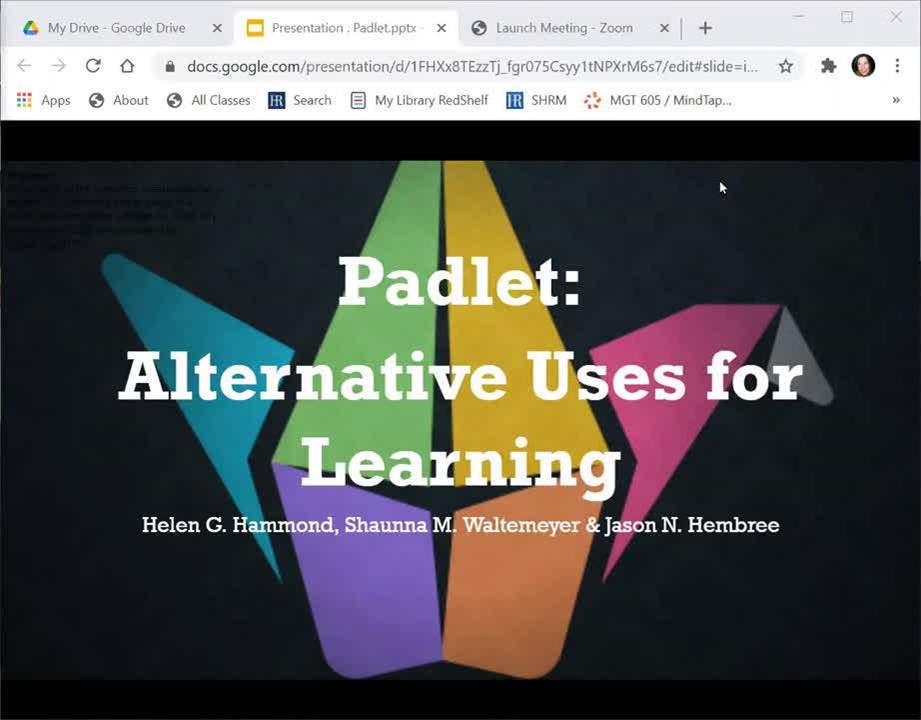
Task: Reload the current page
Action: pos(93,66)
